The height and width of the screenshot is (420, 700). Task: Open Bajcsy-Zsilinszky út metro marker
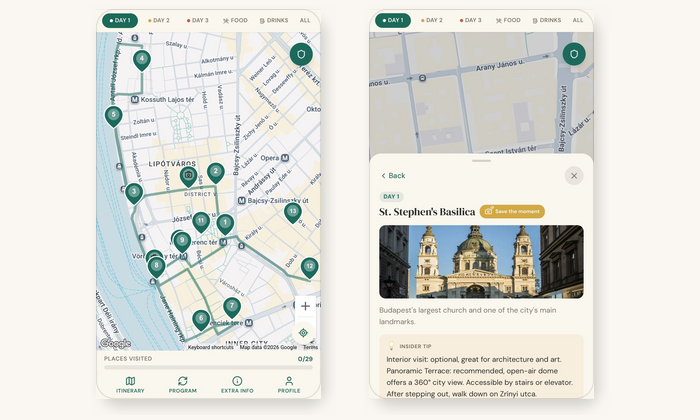tap(242, 200)
